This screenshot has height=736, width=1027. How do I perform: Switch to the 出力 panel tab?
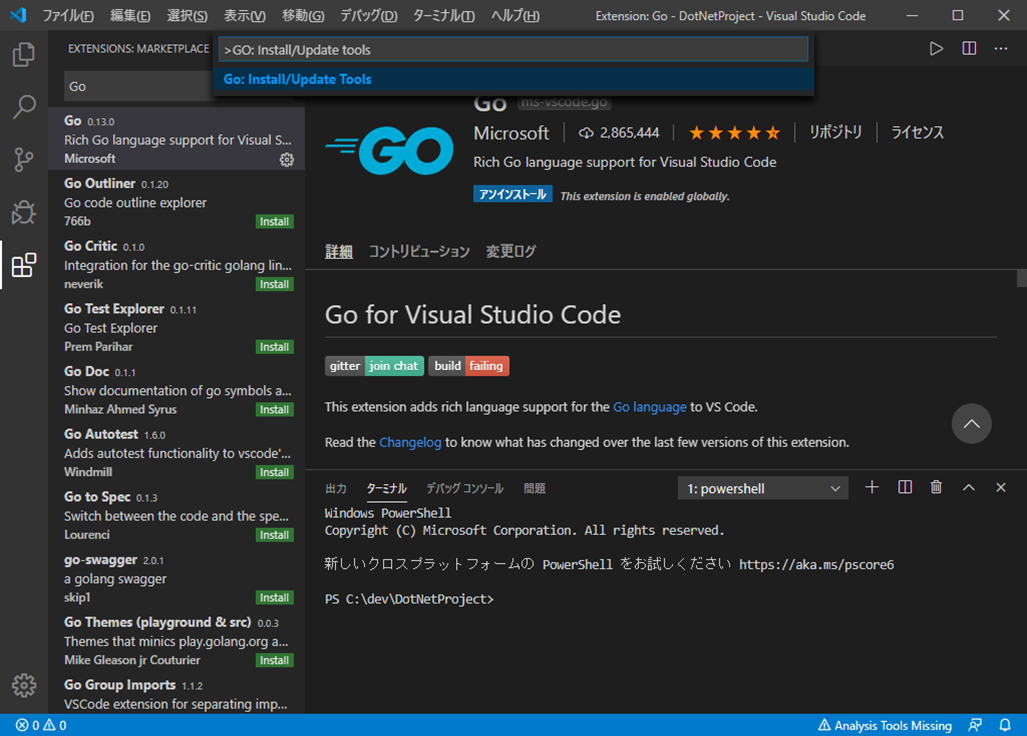tap(336, 488)
